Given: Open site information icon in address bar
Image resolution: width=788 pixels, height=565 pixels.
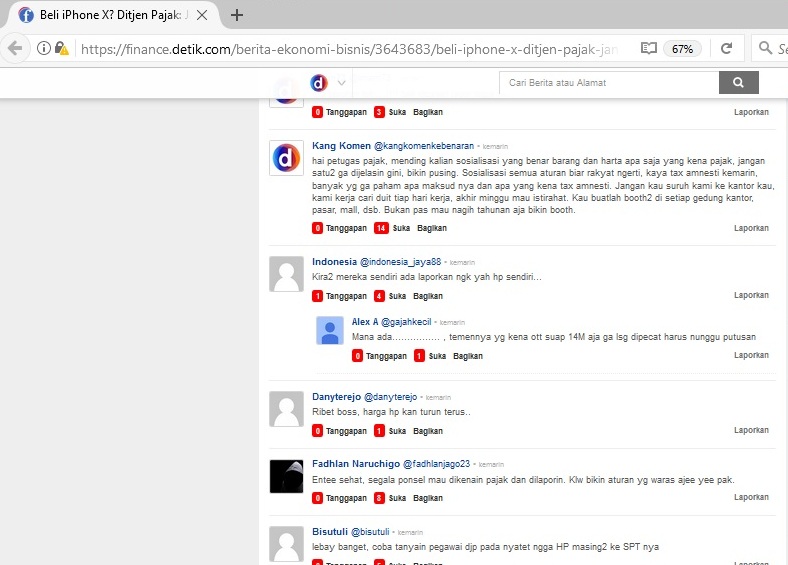Looking at the screenshot, I should tap(44, 48).
